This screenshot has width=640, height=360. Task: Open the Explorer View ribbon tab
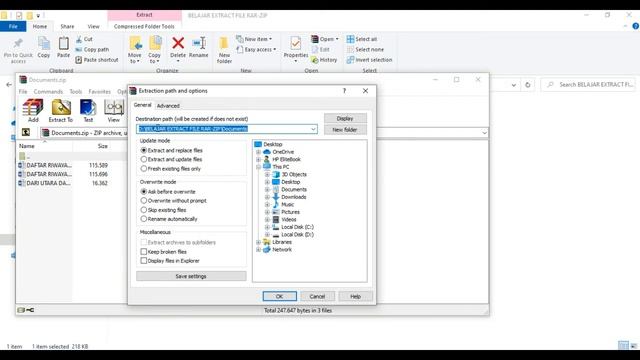tap(93, 26)
